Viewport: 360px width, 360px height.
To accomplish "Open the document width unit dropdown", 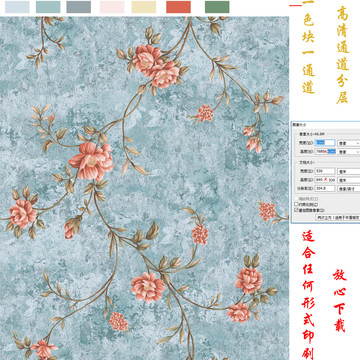I will [349, 171].
